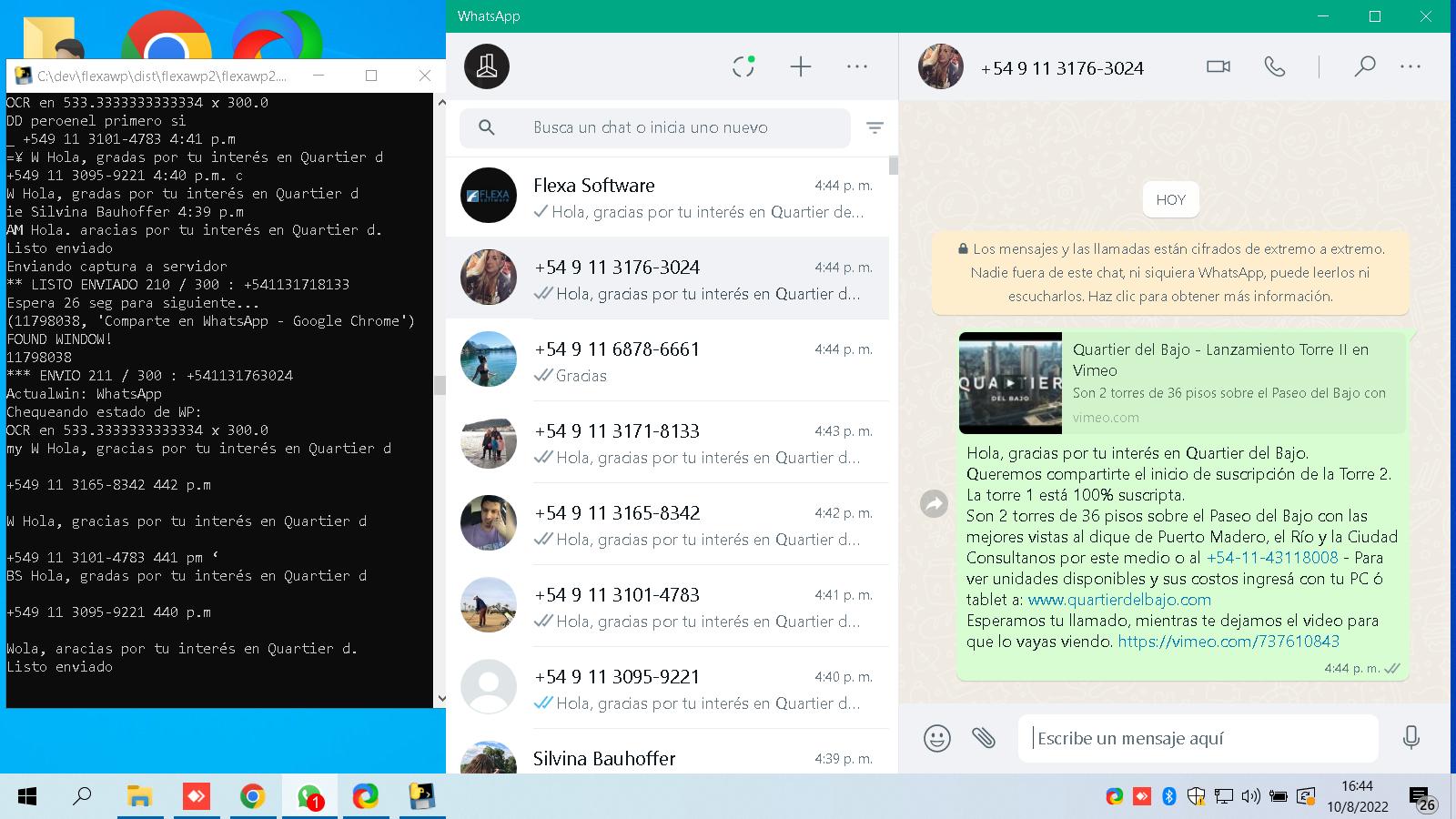
Task: Open the chat with +54 9 11 3171-8133
Action: pos(667,443)
